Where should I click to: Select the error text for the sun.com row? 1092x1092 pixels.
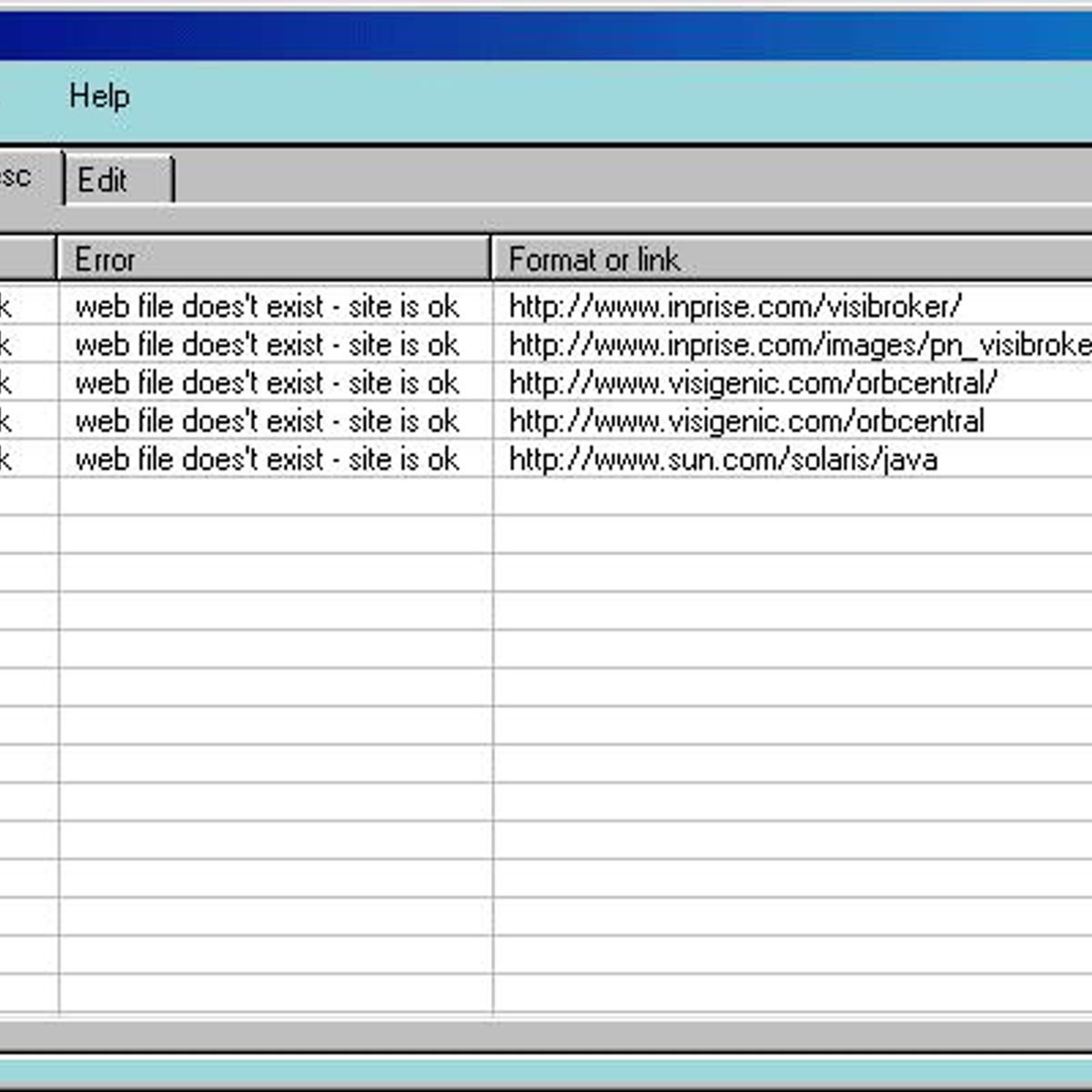point(267,460)
